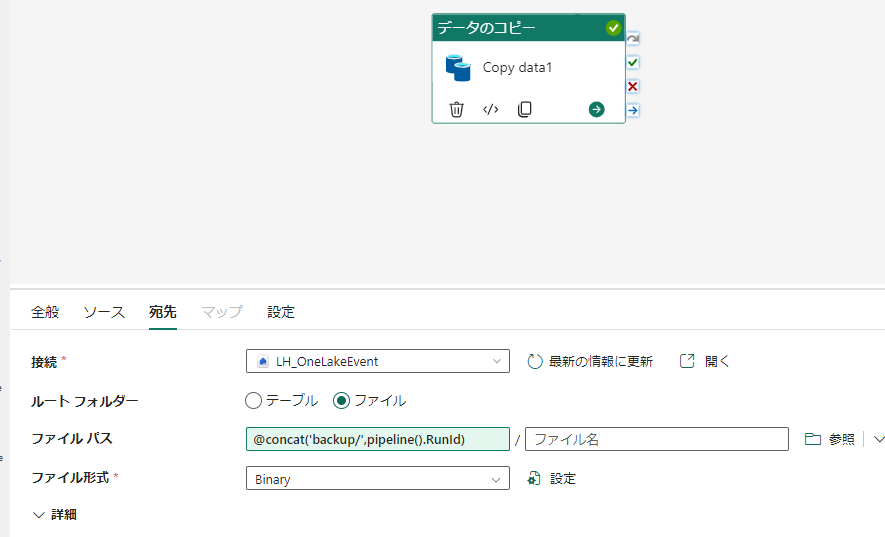Click the folder browse icon next to 参照
885x537 pixels.
click(x=813, y=439)
